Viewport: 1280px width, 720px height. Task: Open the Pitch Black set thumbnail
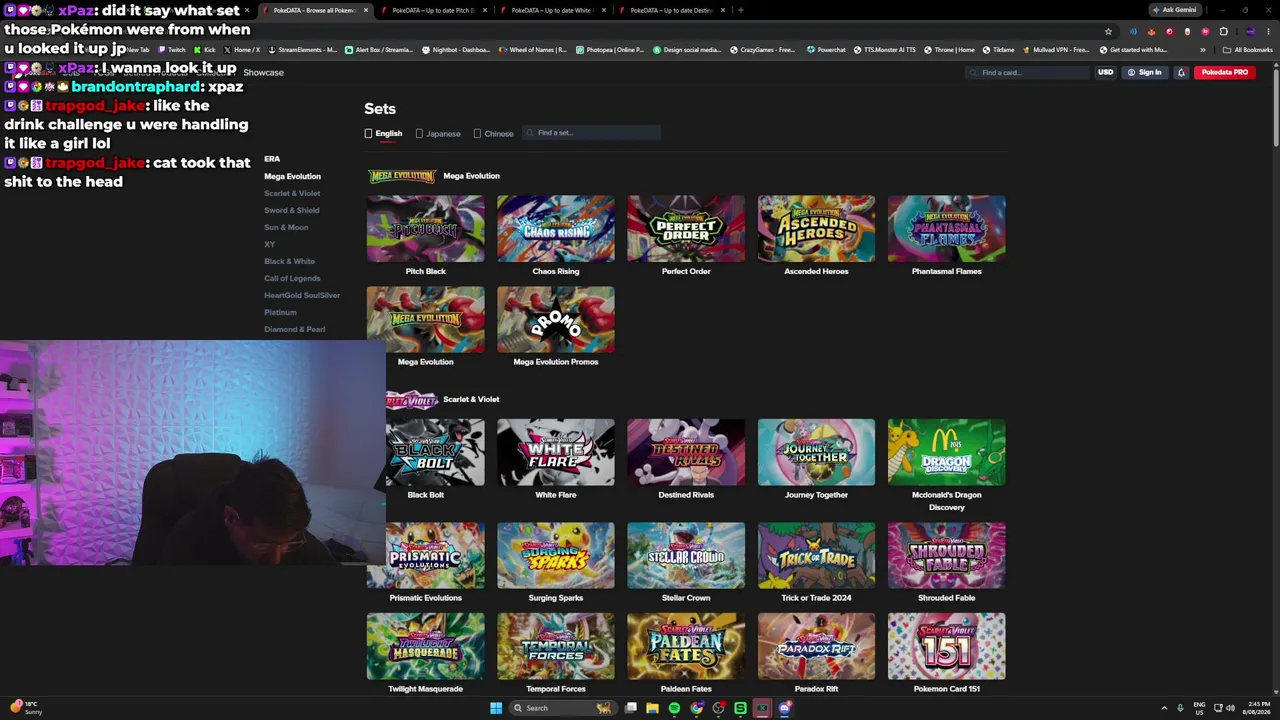(425, 229)
